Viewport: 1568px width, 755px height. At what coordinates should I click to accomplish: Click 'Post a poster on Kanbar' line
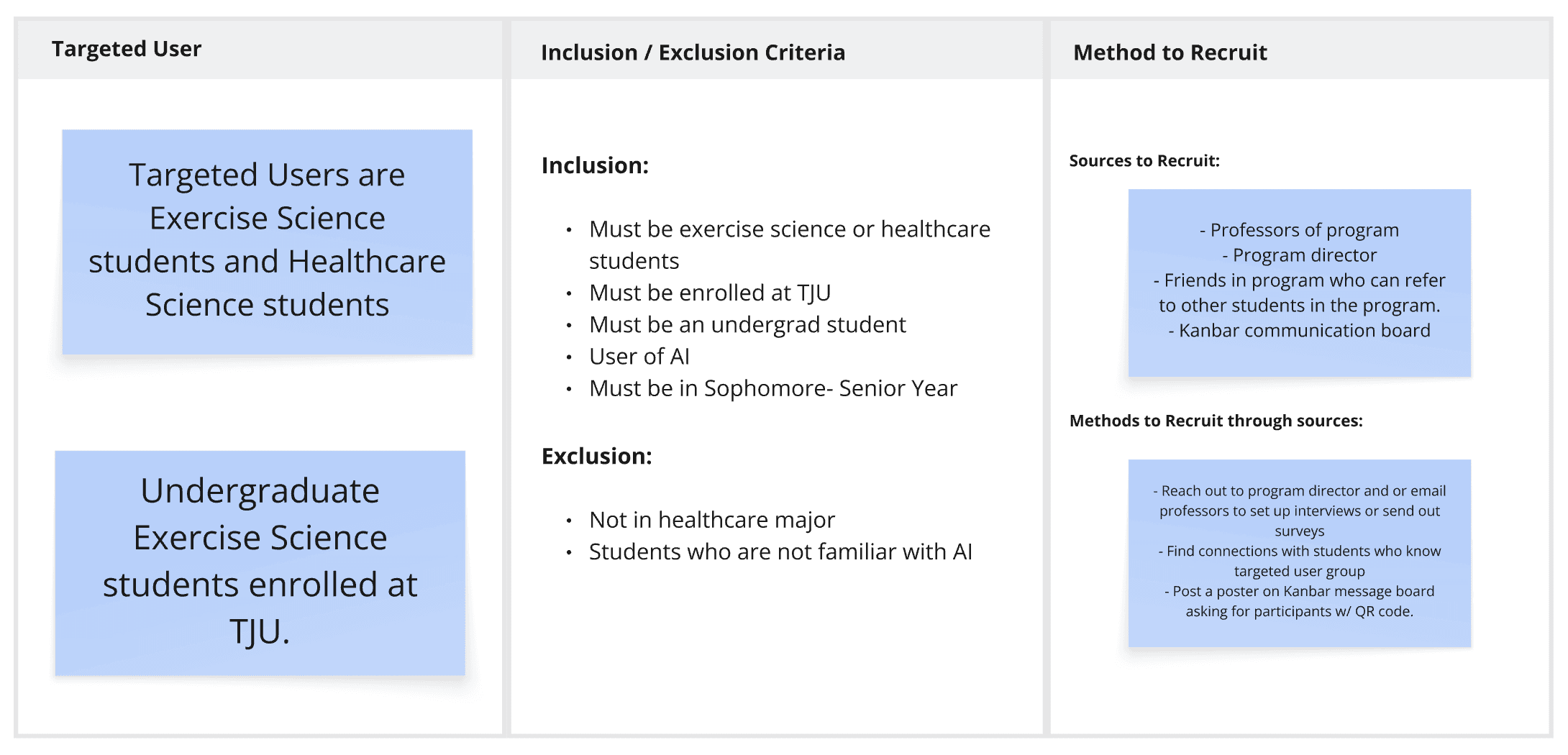click(1299, 592)
